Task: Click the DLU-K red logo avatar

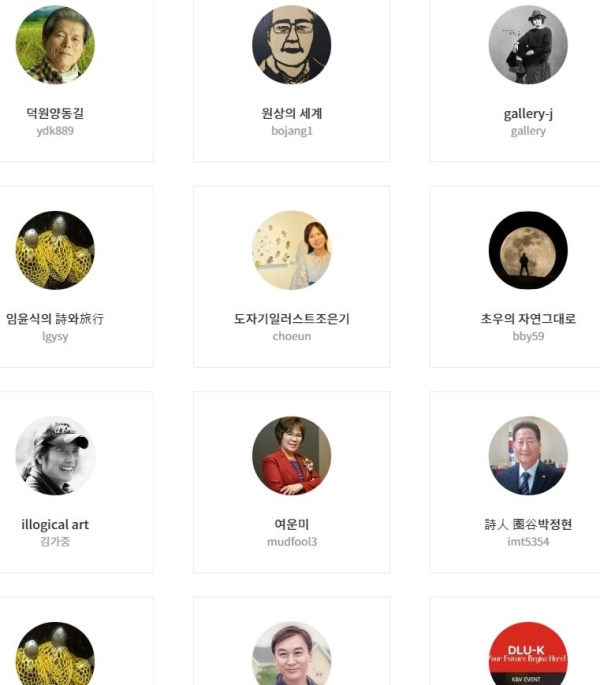Action: [x=528, y=654]
